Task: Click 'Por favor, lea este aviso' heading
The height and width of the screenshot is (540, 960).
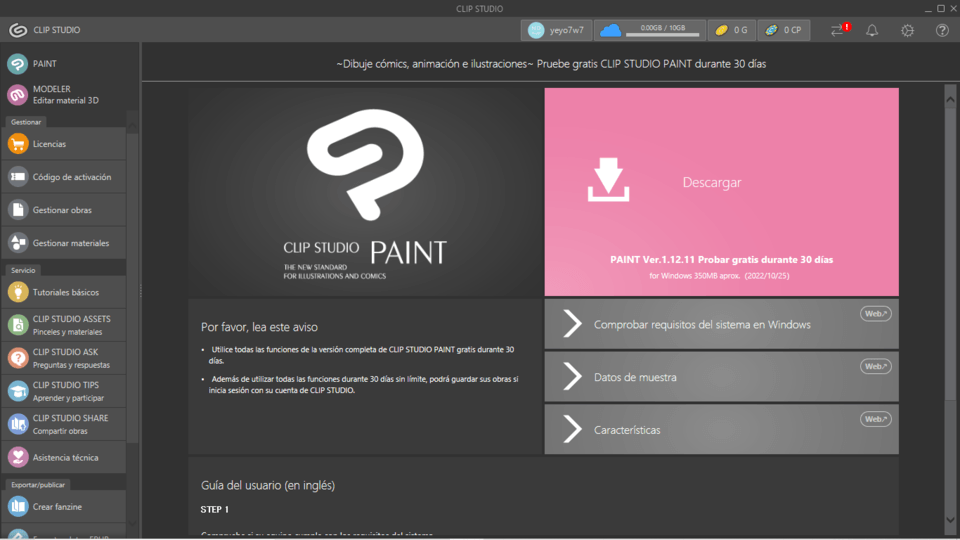Action: coord(259,327)
